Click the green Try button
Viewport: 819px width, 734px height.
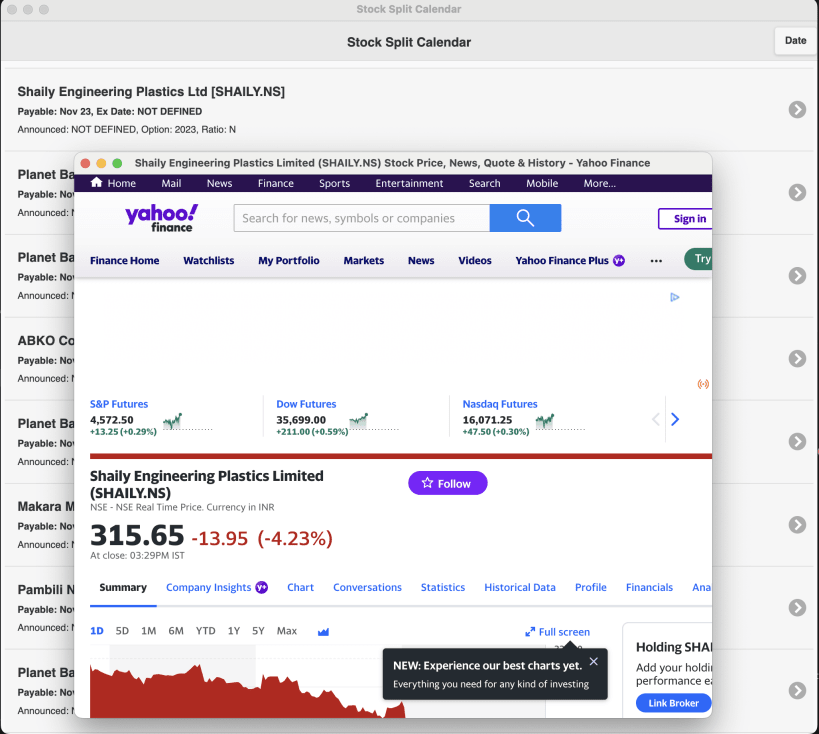pyautogui.click(x=699, y=259)
